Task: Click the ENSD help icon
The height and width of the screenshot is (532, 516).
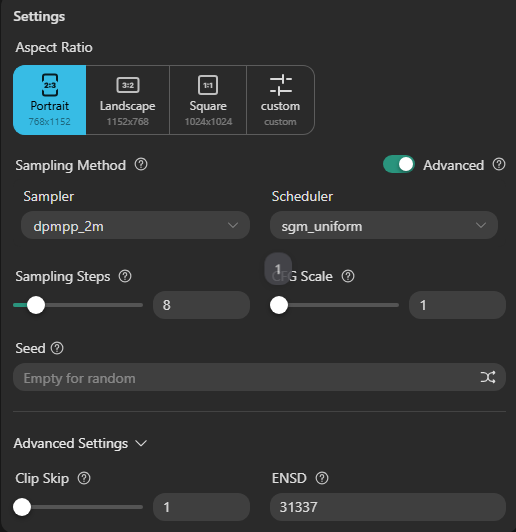Action: (322, 478)
